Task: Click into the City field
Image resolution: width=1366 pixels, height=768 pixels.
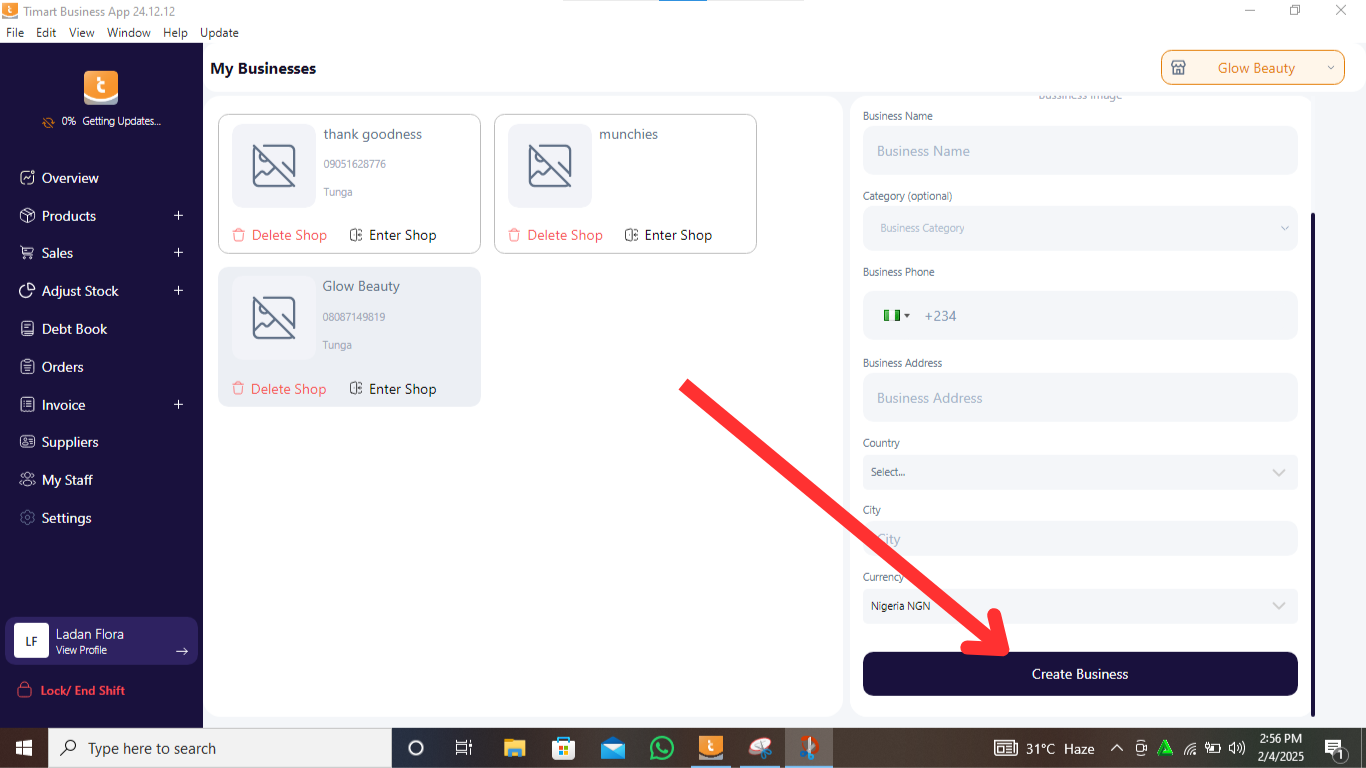Action: click(1080, 539)
